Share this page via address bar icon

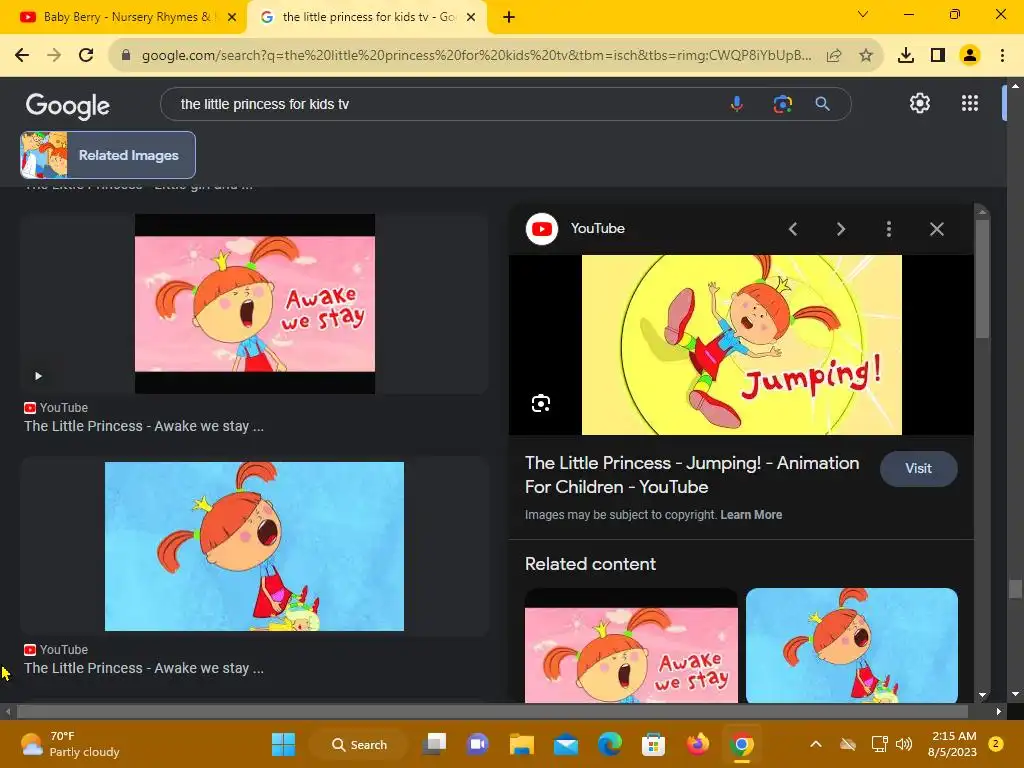click(x=834, y=56)
